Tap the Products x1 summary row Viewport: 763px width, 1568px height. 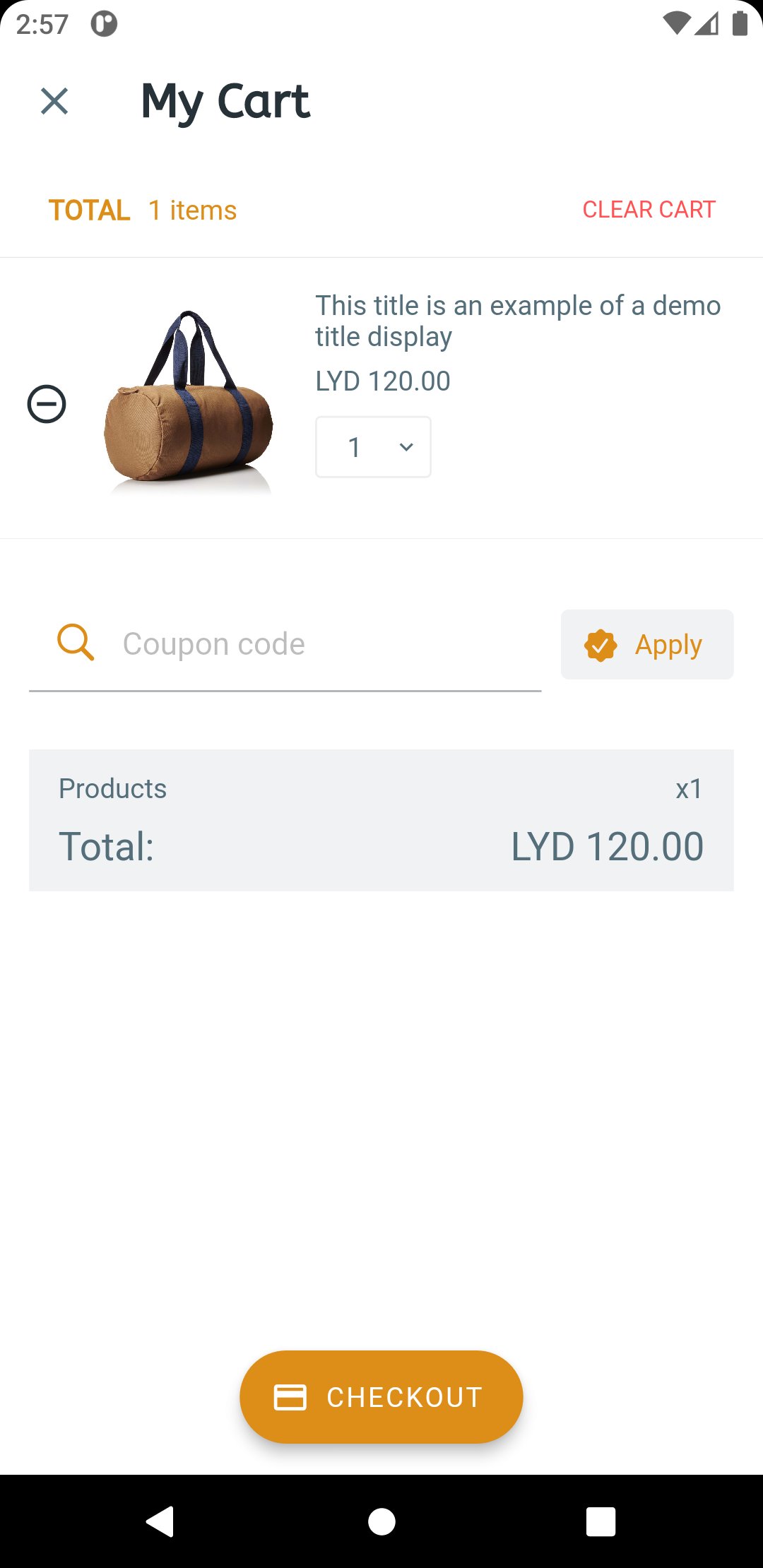(381, 788)
